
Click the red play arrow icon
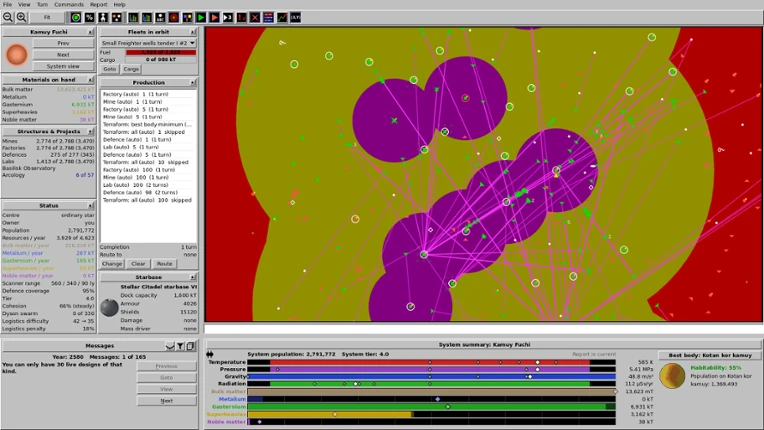tap(214, 18)
